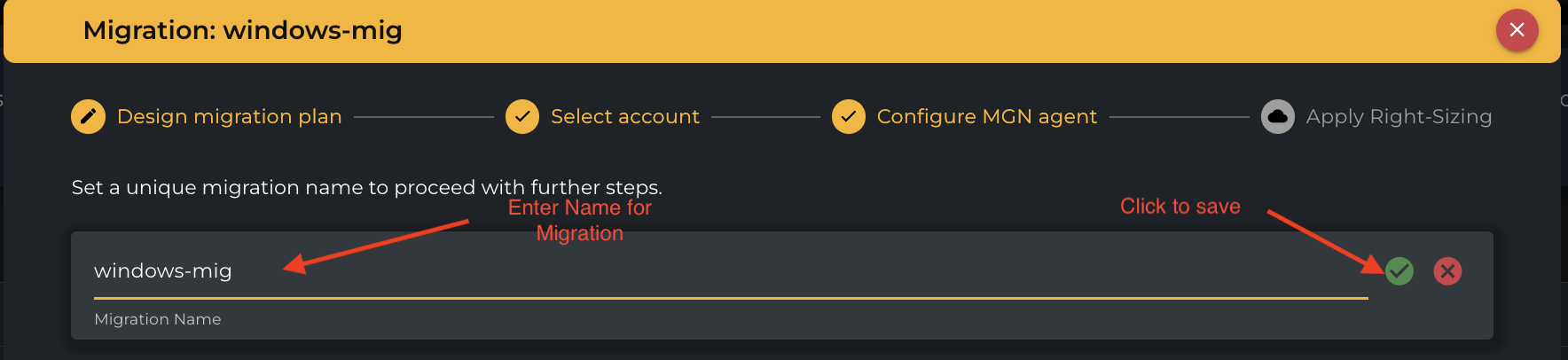Click the connector line after Design migration plan
Image resolution: width=1568 pixels, height=360 pixels.
423,116
